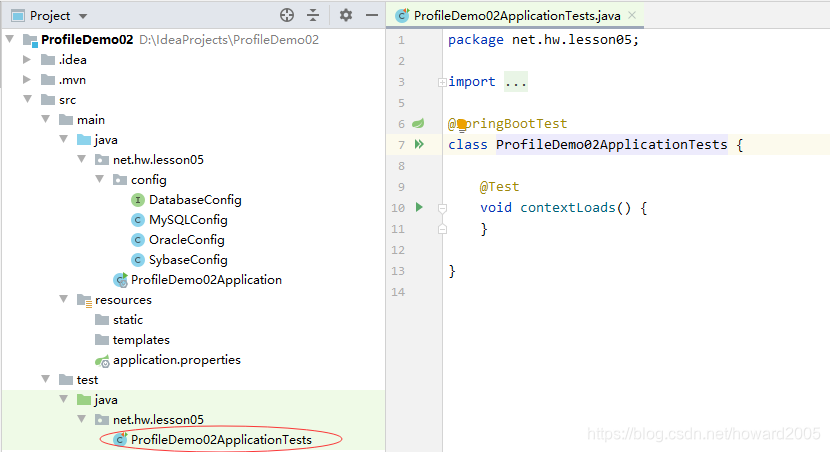Image resolution: width=830 pixels, height=452 pixels.
Task: Expand the .idea folder
Action: point(26,59)
